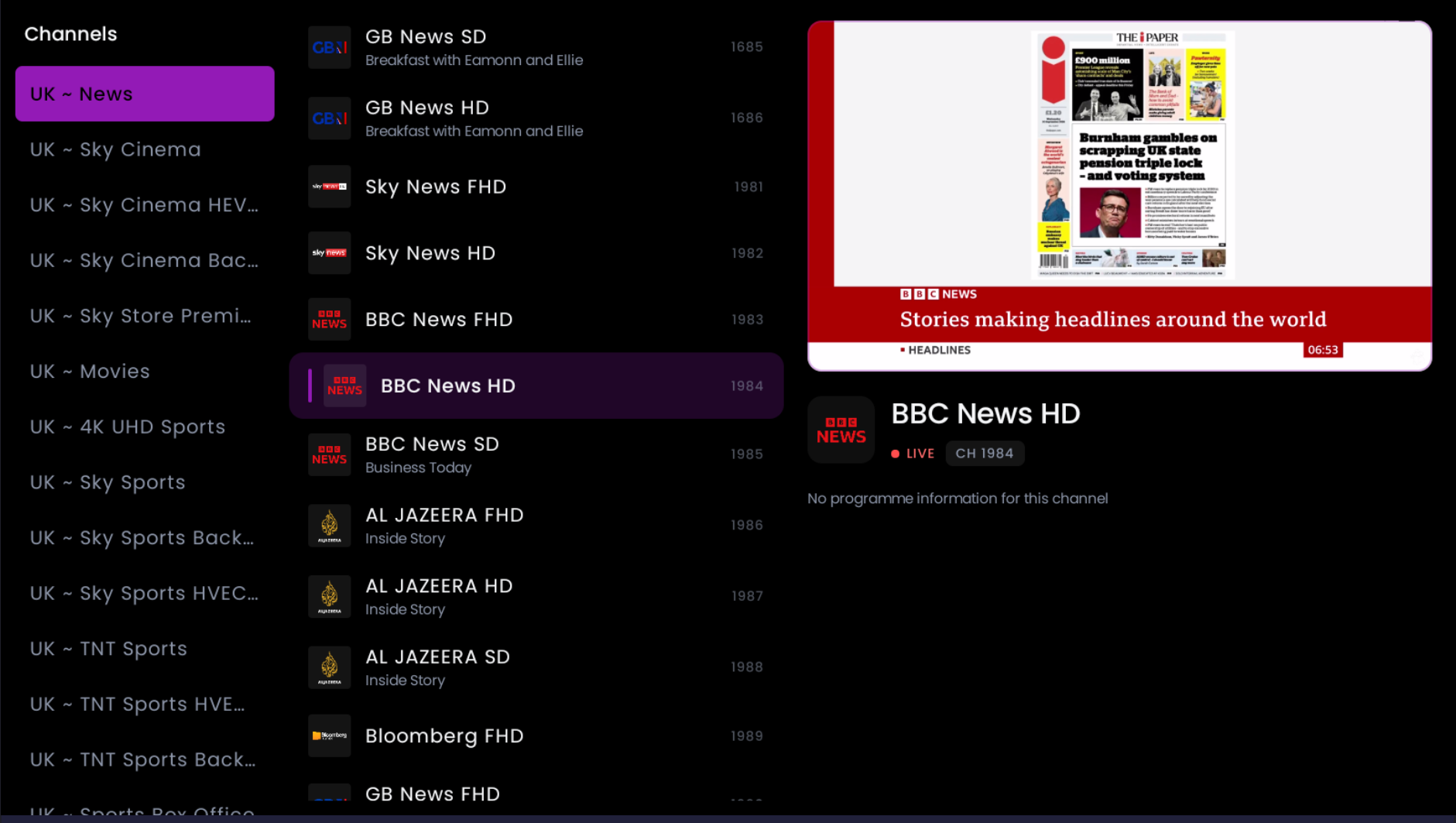This screenshot has height=823, width=1456.
Task: Open the UK ~ TNT Sports Back… category
Action: (145, 760)
